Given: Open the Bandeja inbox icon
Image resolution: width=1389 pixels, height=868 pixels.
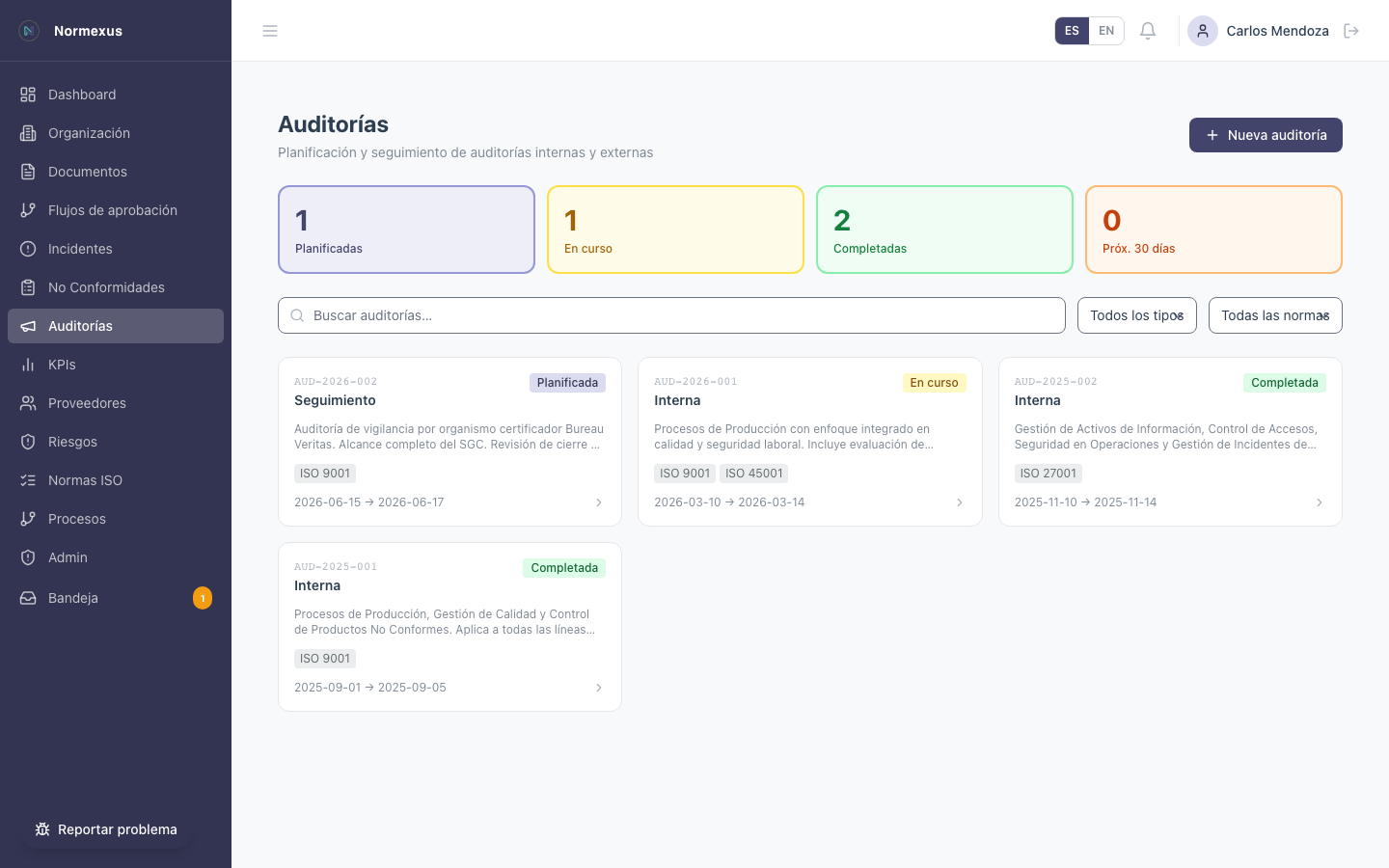Looking at the screenshot, I should click(27, 598).
